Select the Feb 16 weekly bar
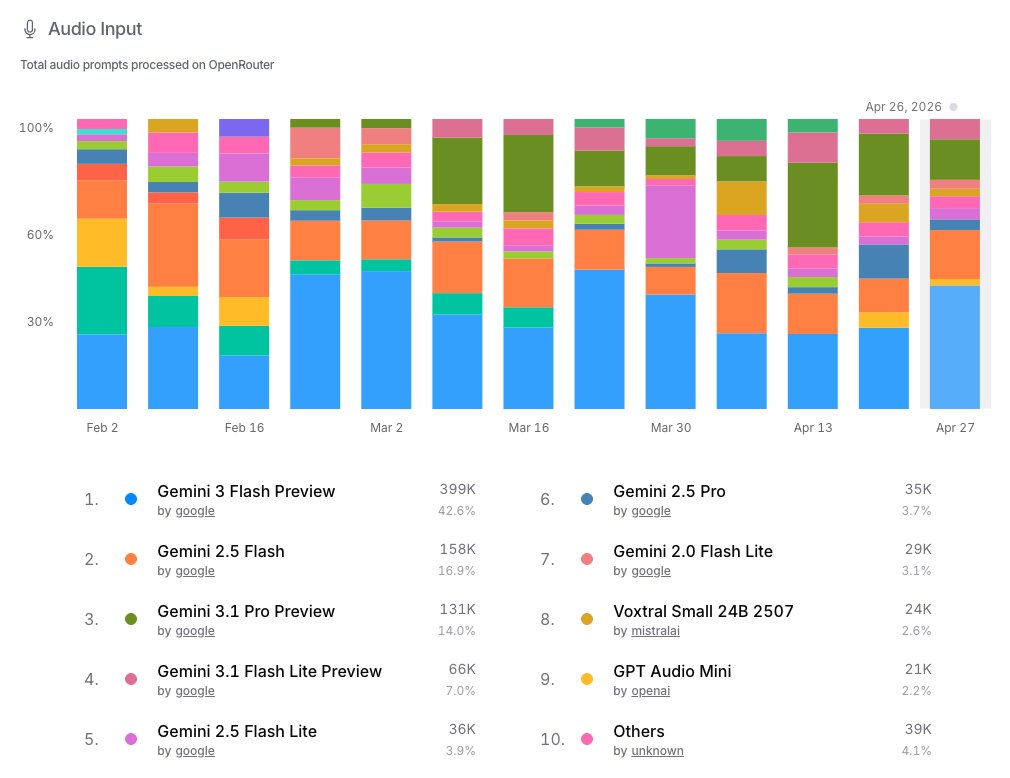This screenshot has width=1010, height=778. point(244,263)
